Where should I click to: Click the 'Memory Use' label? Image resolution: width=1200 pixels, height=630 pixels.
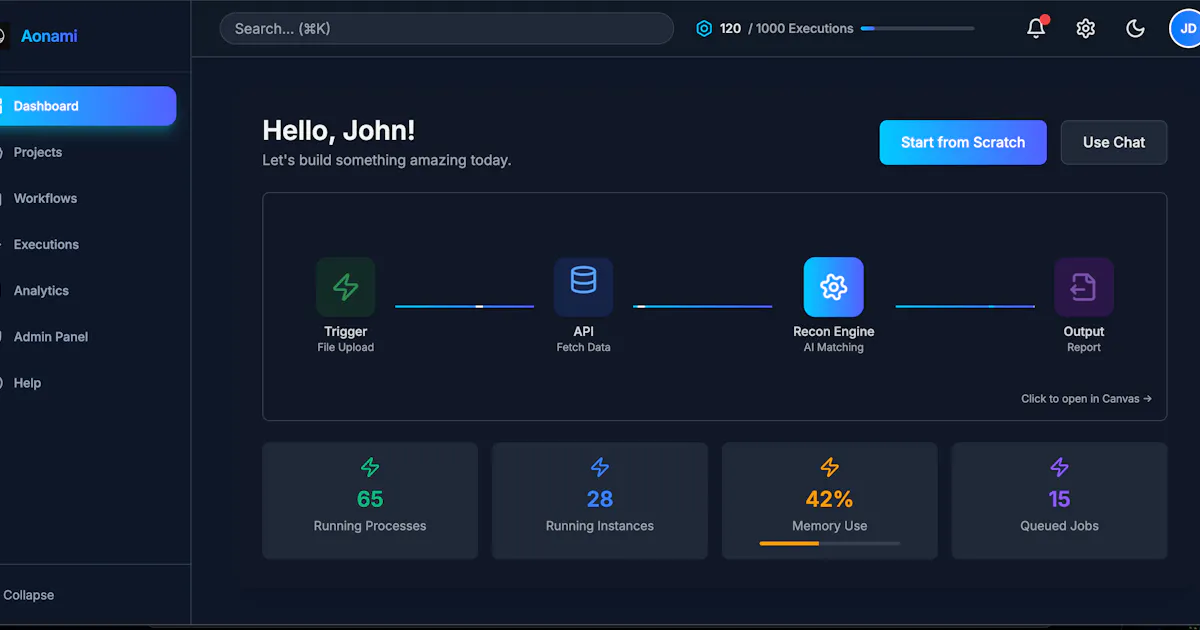tap(830, 525)
